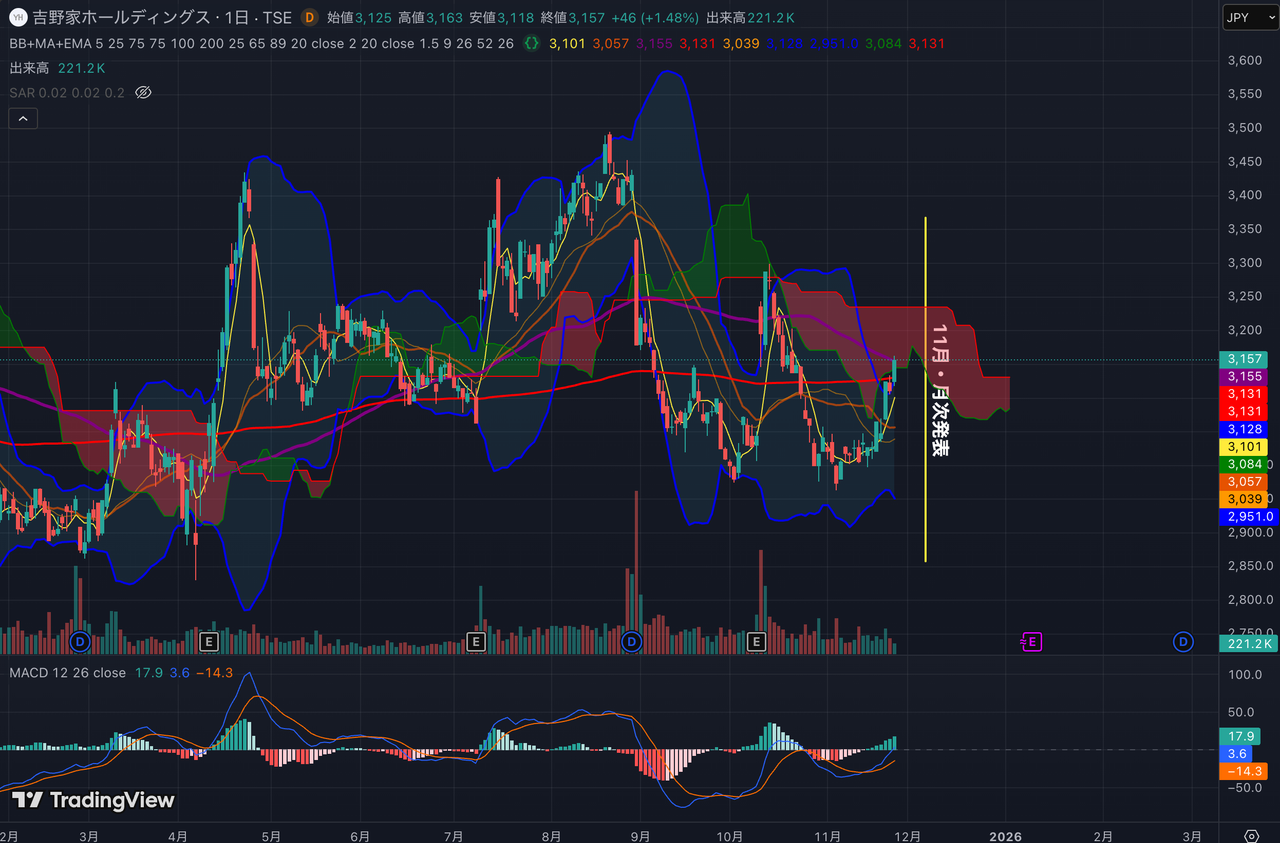The image size is (1280, 843).
Task: Click the earnings E marker in April
Action: click(x=209, y=641)
